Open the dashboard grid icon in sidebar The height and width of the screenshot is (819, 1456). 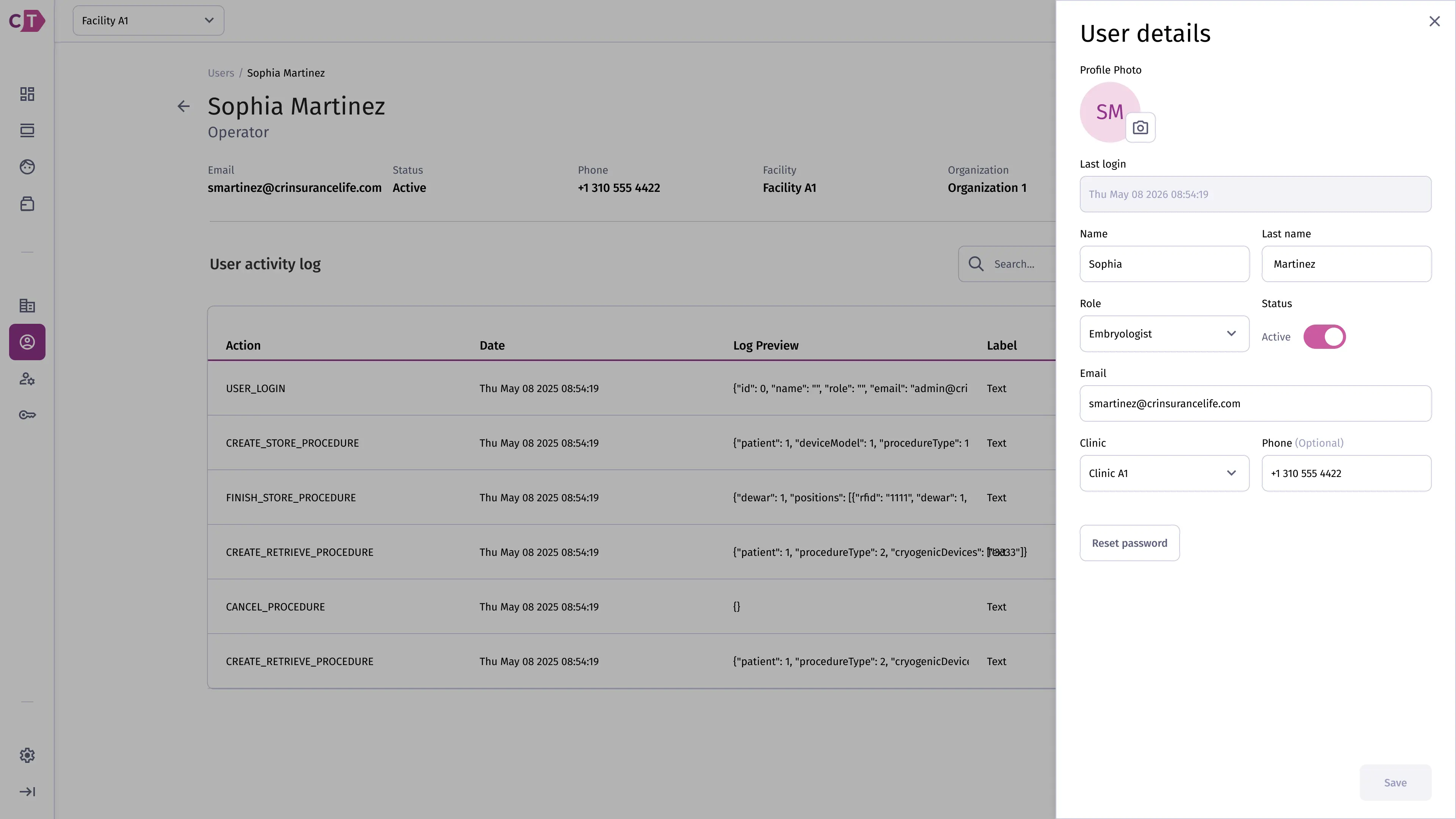pyautogui.click(x=27, y=94)
